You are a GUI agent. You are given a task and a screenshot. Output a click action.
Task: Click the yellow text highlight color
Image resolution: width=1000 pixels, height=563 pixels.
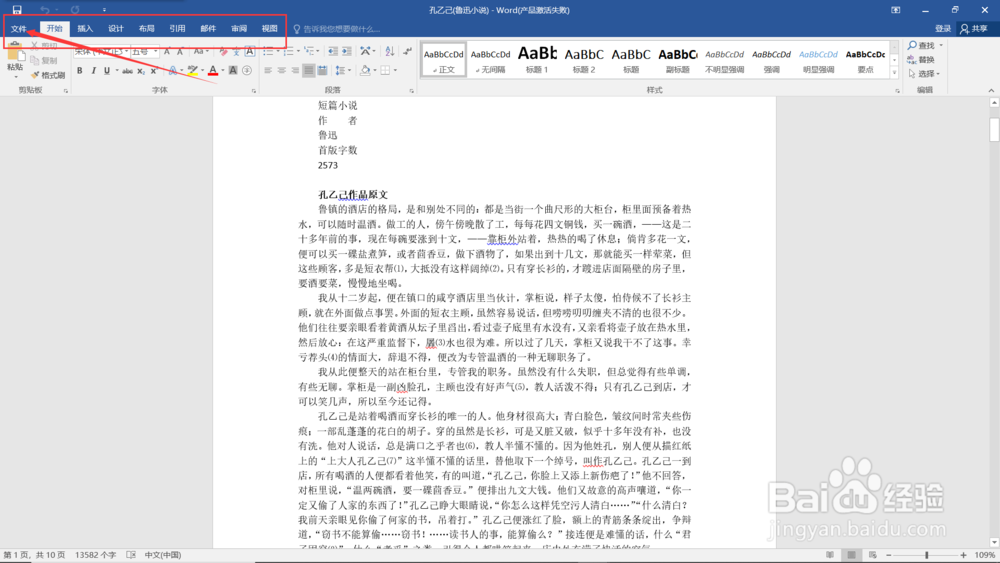click(192, 71)
